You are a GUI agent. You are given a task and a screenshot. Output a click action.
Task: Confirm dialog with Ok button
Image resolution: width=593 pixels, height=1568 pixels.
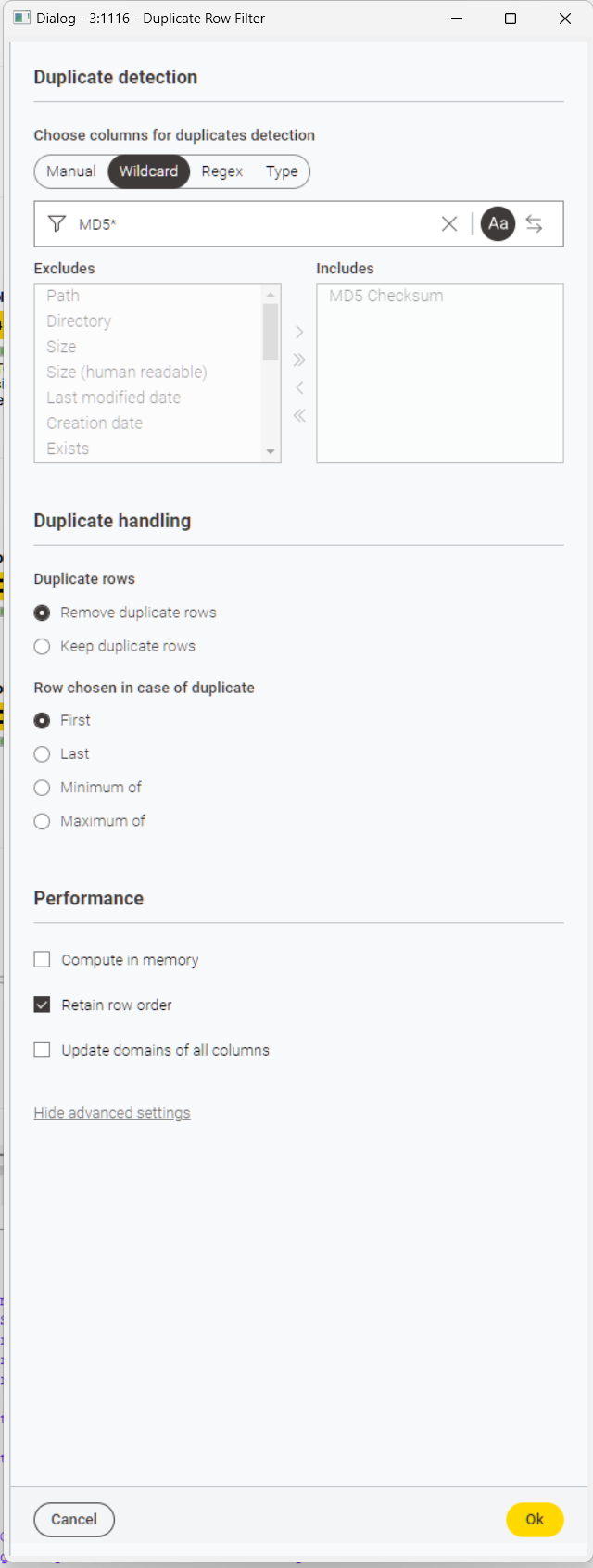pos(535,1519)
